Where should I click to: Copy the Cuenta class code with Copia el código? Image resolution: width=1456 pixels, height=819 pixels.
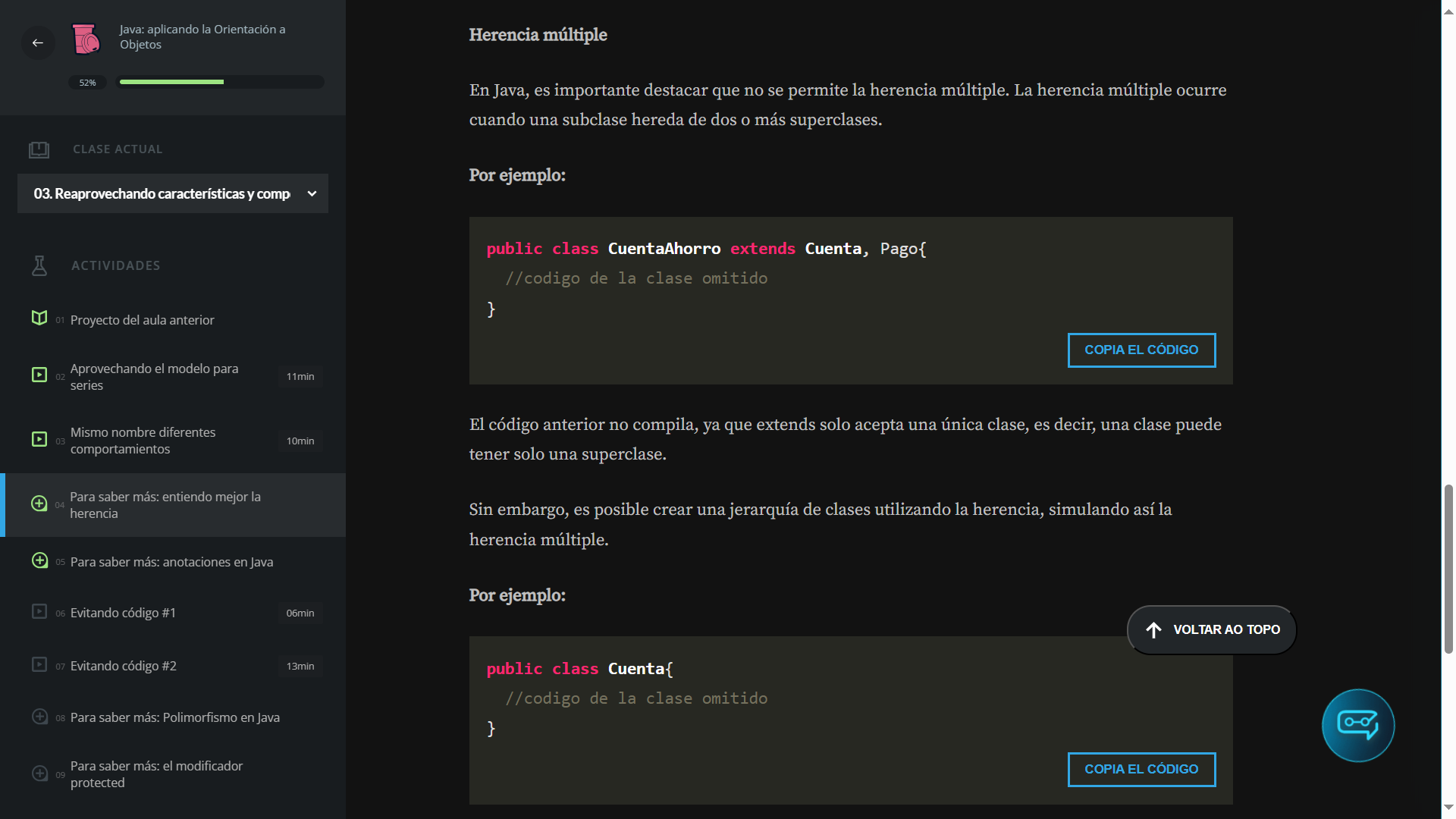(1141, 769)
